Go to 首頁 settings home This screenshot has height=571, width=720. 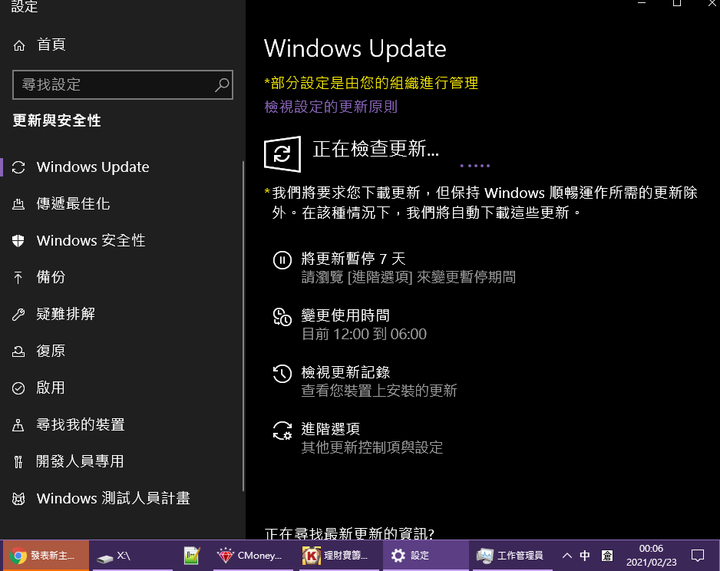[x=51, y=45]
